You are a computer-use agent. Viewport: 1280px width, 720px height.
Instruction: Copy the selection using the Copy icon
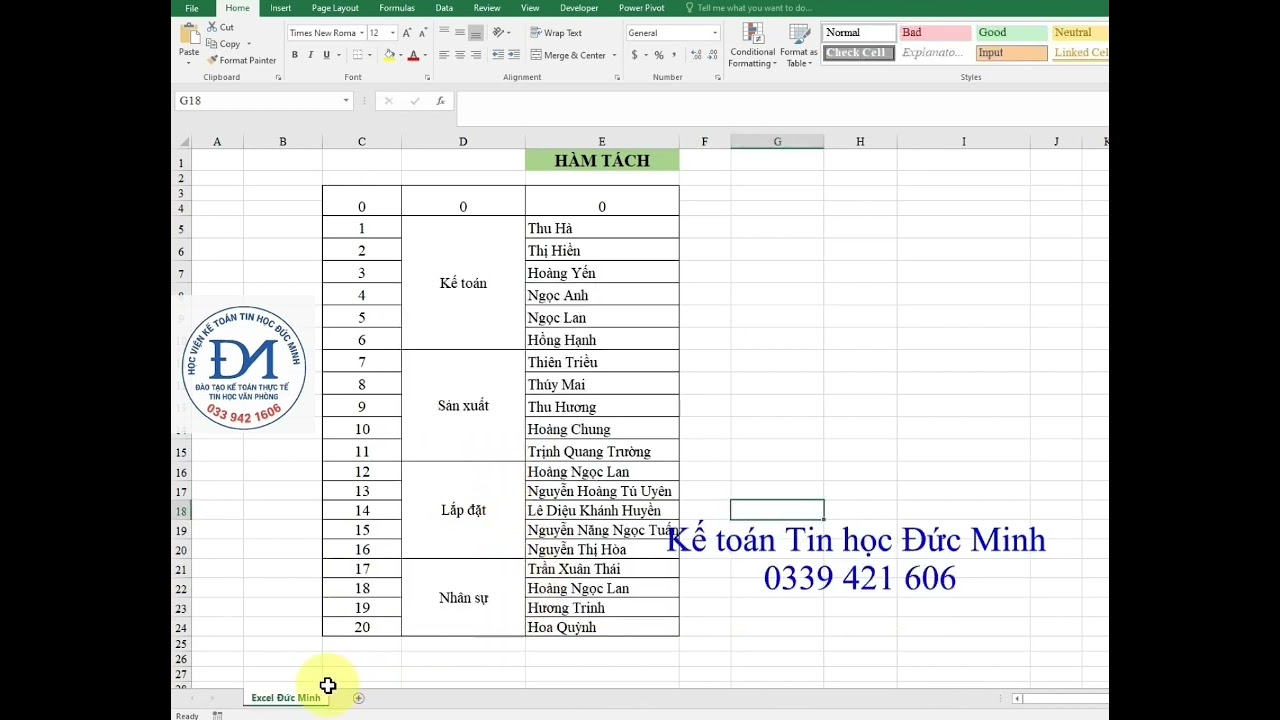[212, 44]
